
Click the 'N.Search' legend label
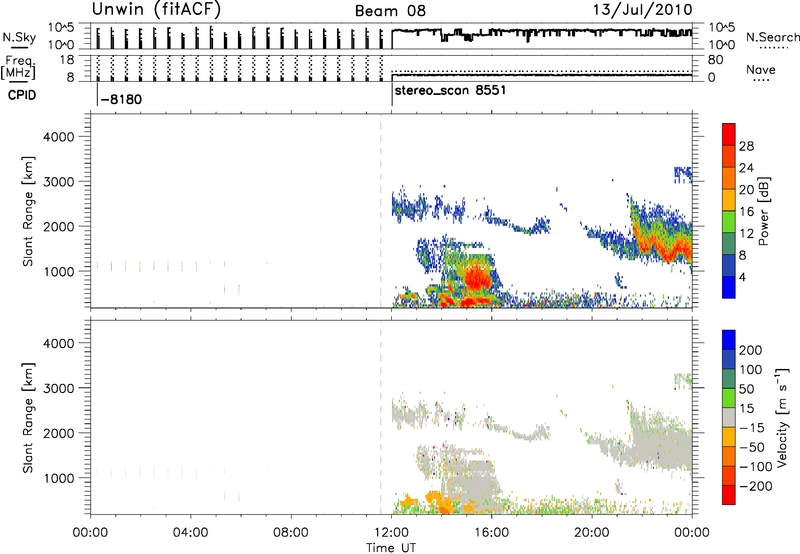(x=772, y=37)
